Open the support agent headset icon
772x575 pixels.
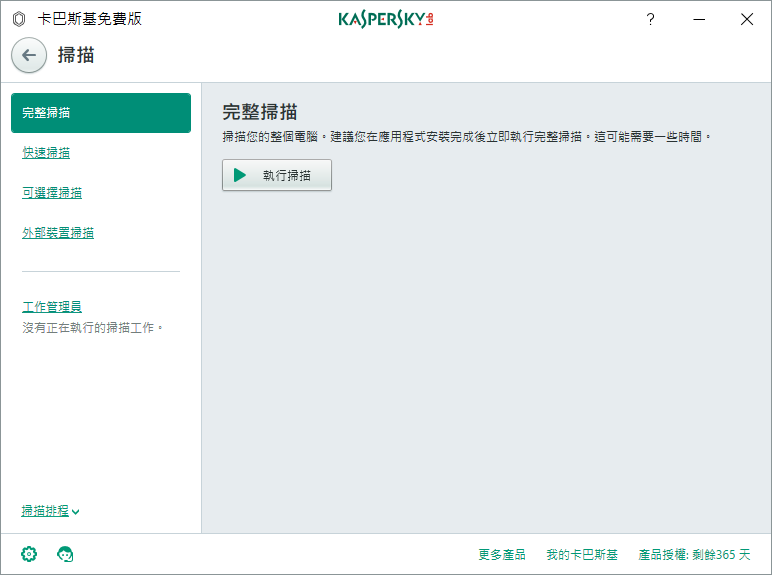click(x=66, y=554)
